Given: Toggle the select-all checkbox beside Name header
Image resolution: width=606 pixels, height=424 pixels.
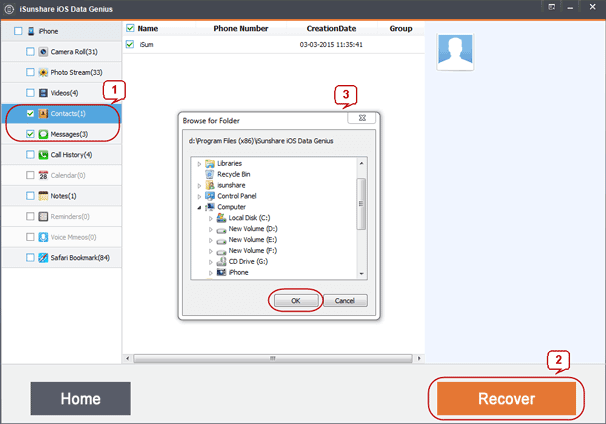Looking at the screenshot, I should [x=130, y=28].
